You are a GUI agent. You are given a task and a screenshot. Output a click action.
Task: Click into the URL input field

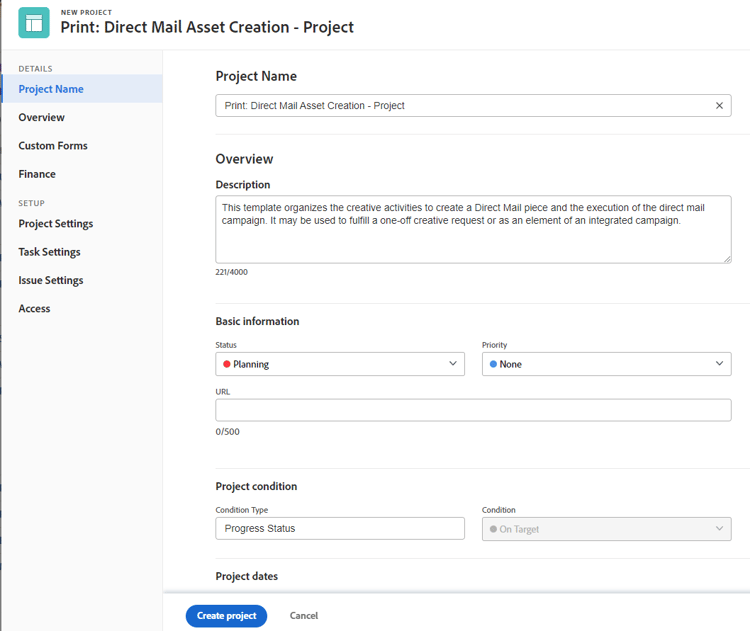[473, 410]
